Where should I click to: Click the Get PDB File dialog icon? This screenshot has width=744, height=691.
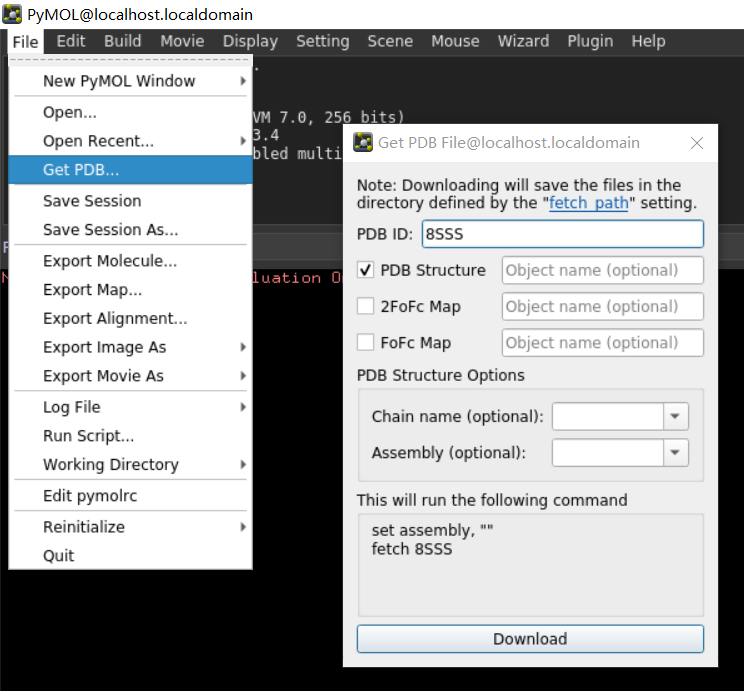click(x=363, y=142)
